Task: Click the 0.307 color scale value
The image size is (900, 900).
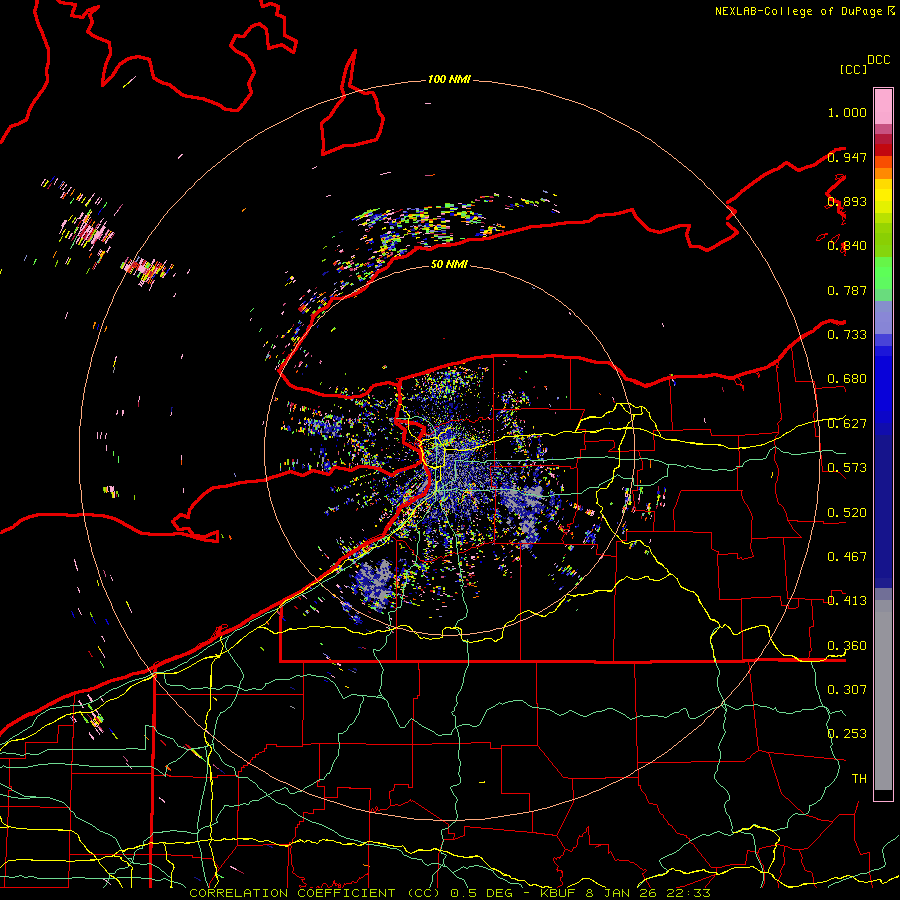Action: click(847, 689)
